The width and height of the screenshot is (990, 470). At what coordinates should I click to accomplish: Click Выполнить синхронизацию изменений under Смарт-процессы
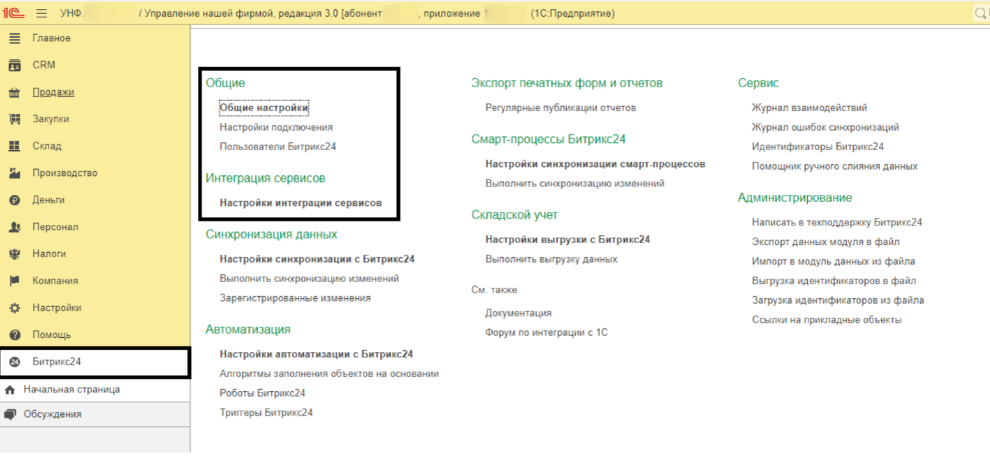point(575,184)
